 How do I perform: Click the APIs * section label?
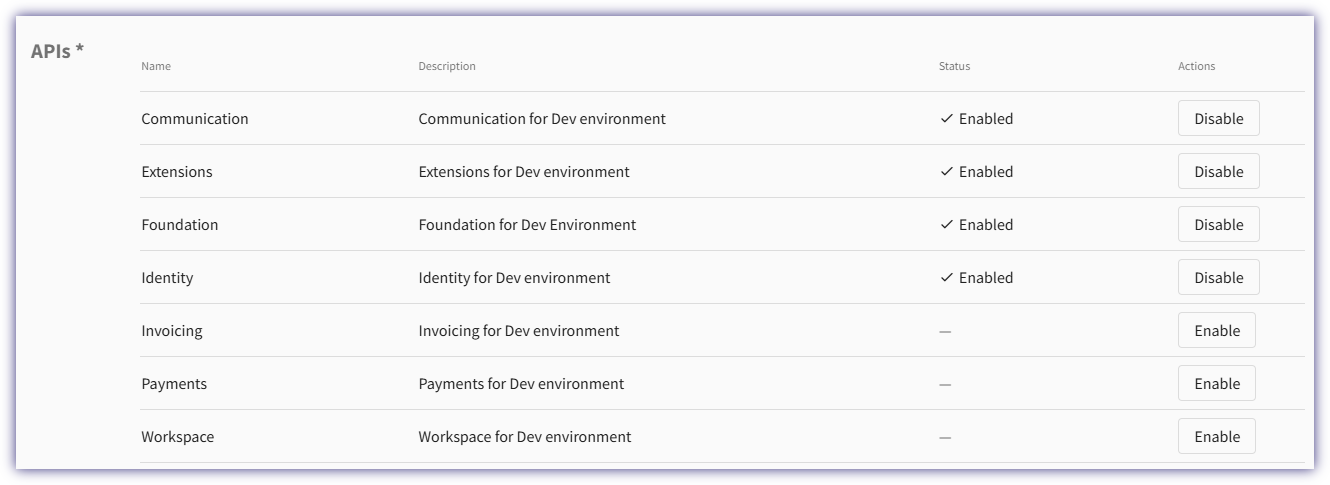click(x=57, y=51)
